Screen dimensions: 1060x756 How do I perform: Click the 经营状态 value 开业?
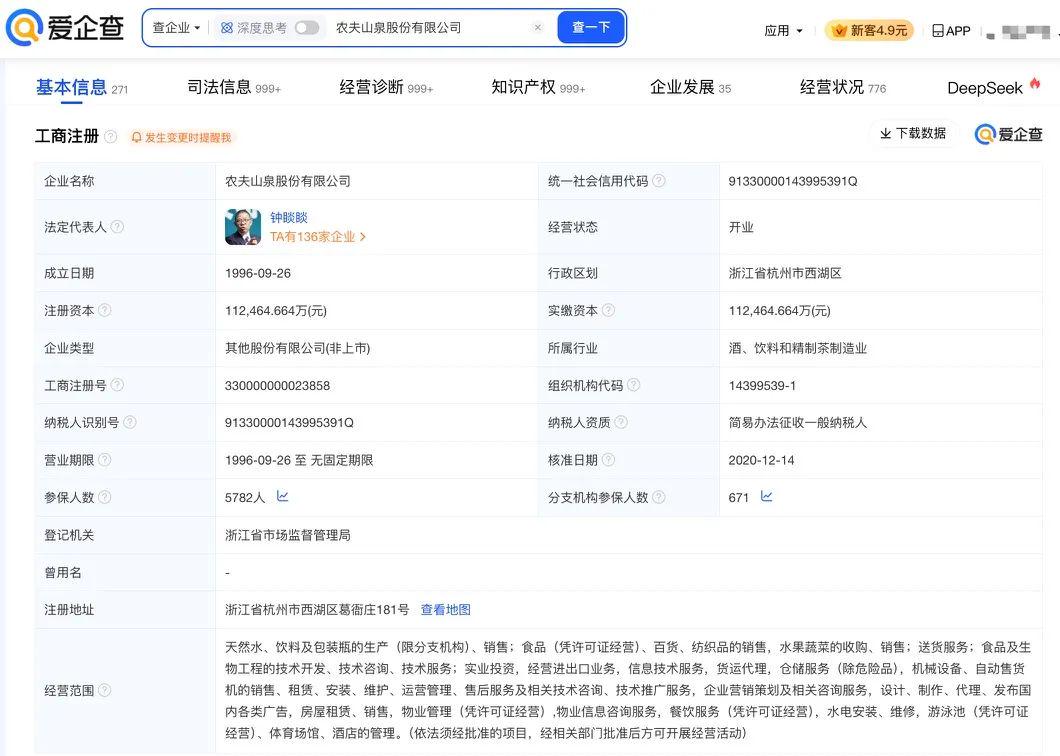pos(741,227)
